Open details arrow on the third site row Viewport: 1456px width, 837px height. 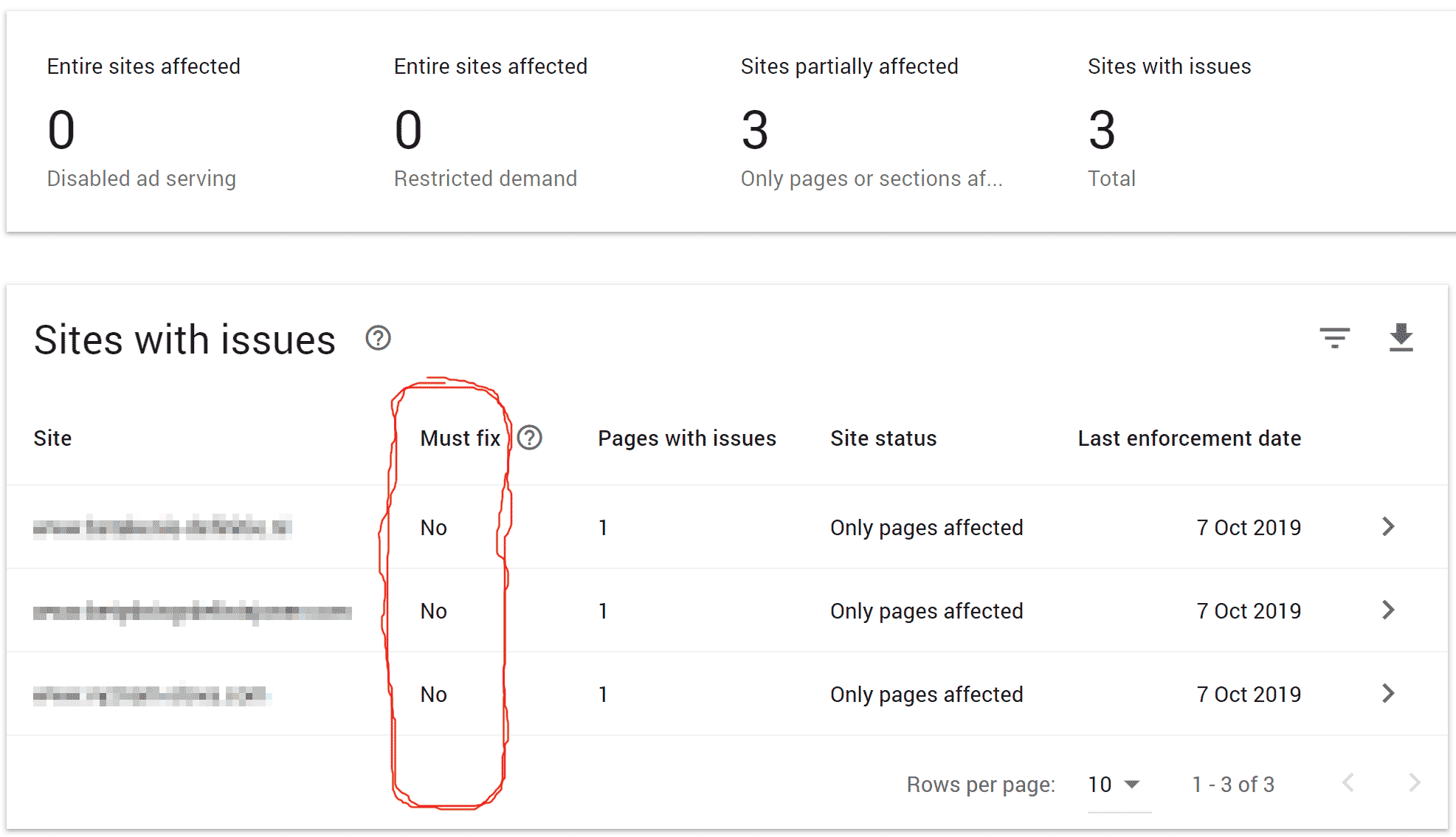click(1389, 694)
